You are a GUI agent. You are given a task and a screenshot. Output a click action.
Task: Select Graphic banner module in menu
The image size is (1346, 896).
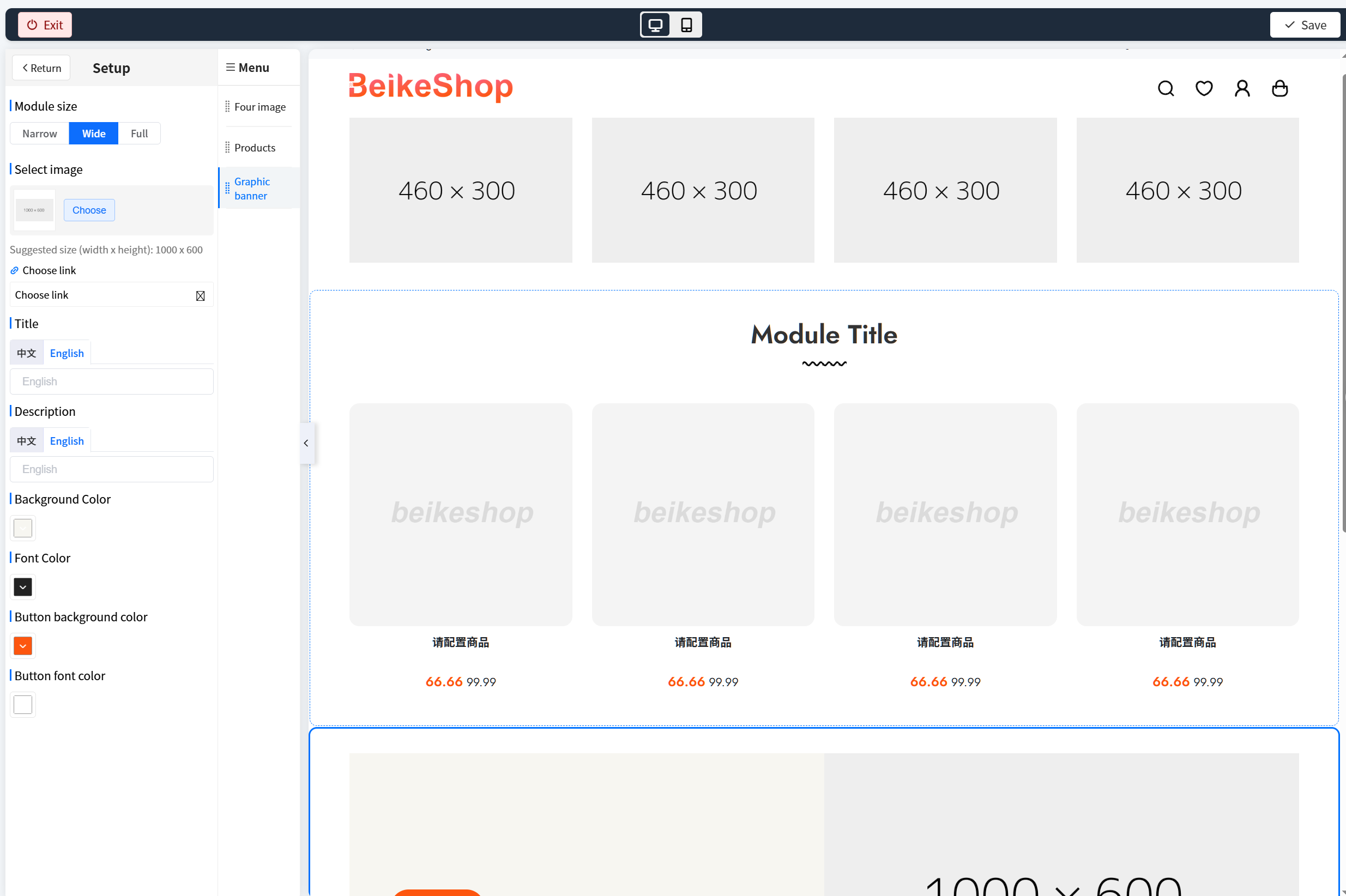[259, 188]
